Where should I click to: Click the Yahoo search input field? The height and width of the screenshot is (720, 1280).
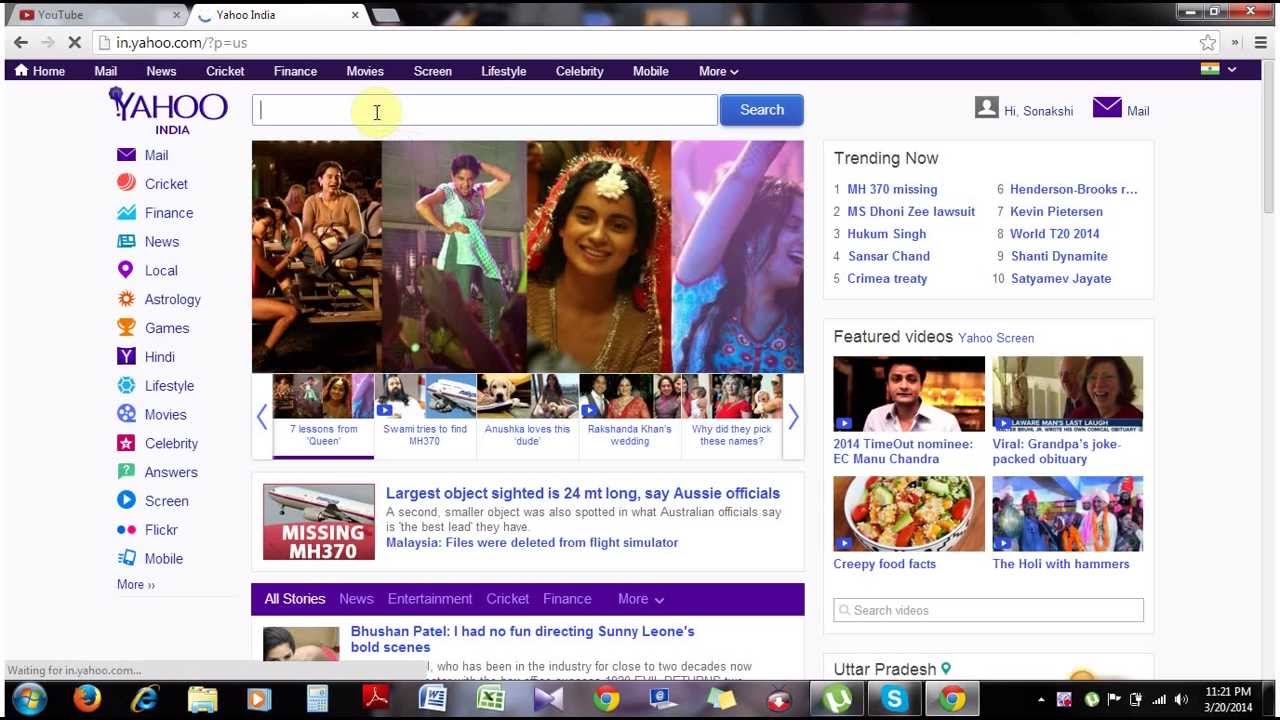pos(485,110)
